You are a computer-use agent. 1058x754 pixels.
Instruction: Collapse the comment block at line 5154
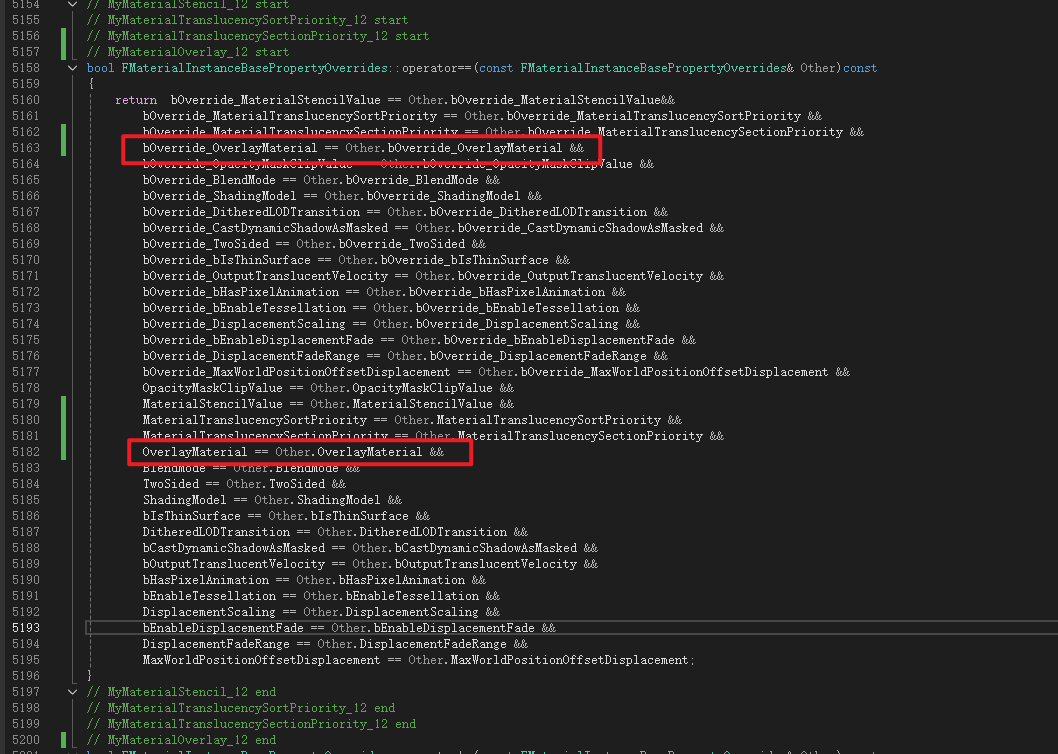pyautogui.click(x=71, y=4)
